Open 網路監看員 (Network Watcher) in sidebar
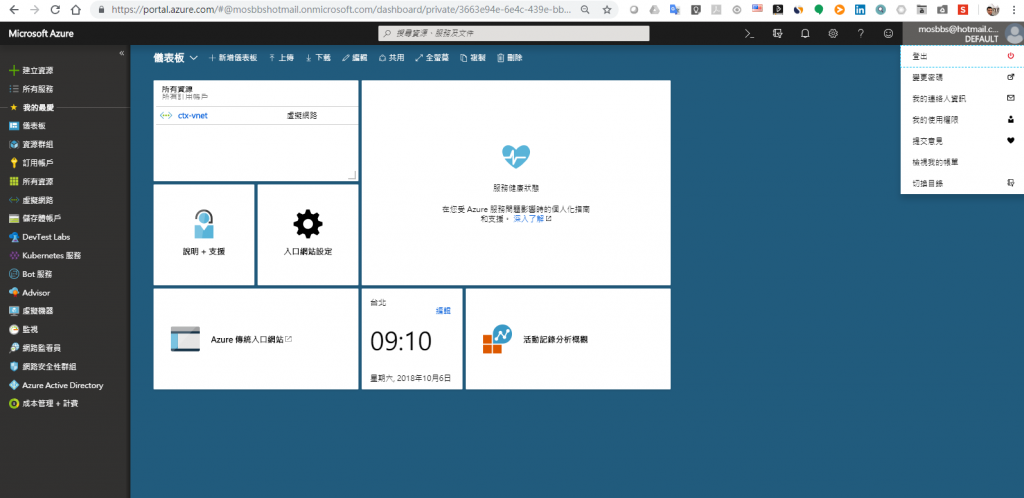The image size is (1024, 498). click(x=41, y=348)
